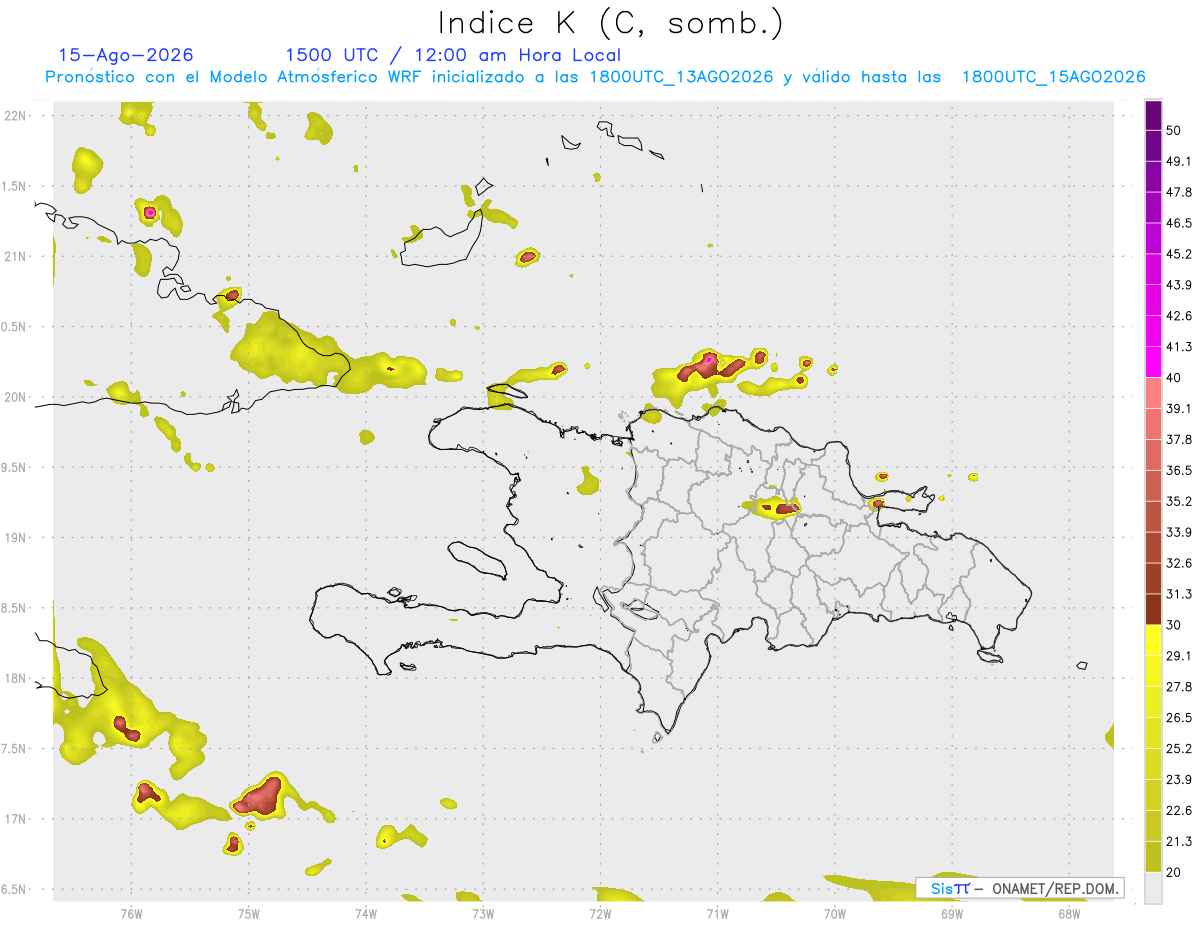Click the "20N" latitude axis label
The image size is (1200, 927).
coord(14,397)
